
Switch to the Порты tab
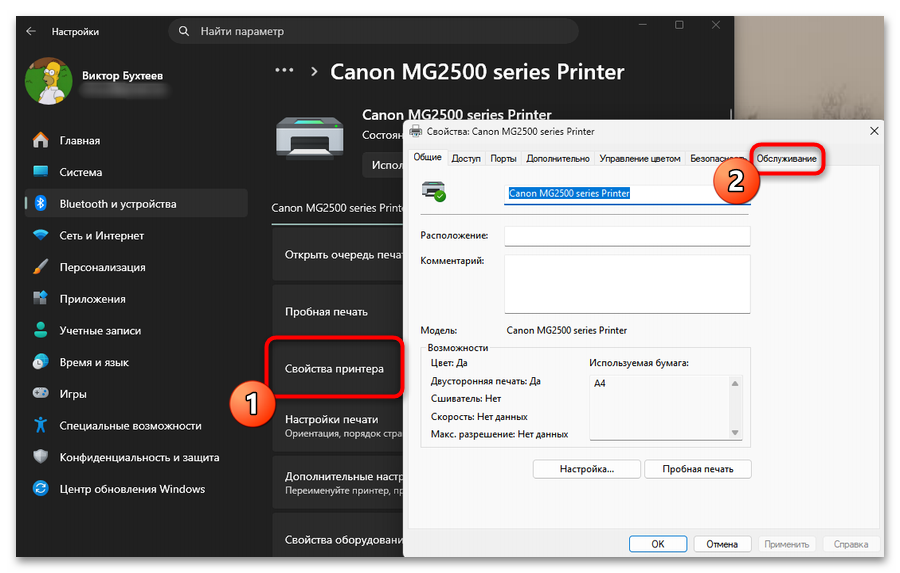[503, 158]
